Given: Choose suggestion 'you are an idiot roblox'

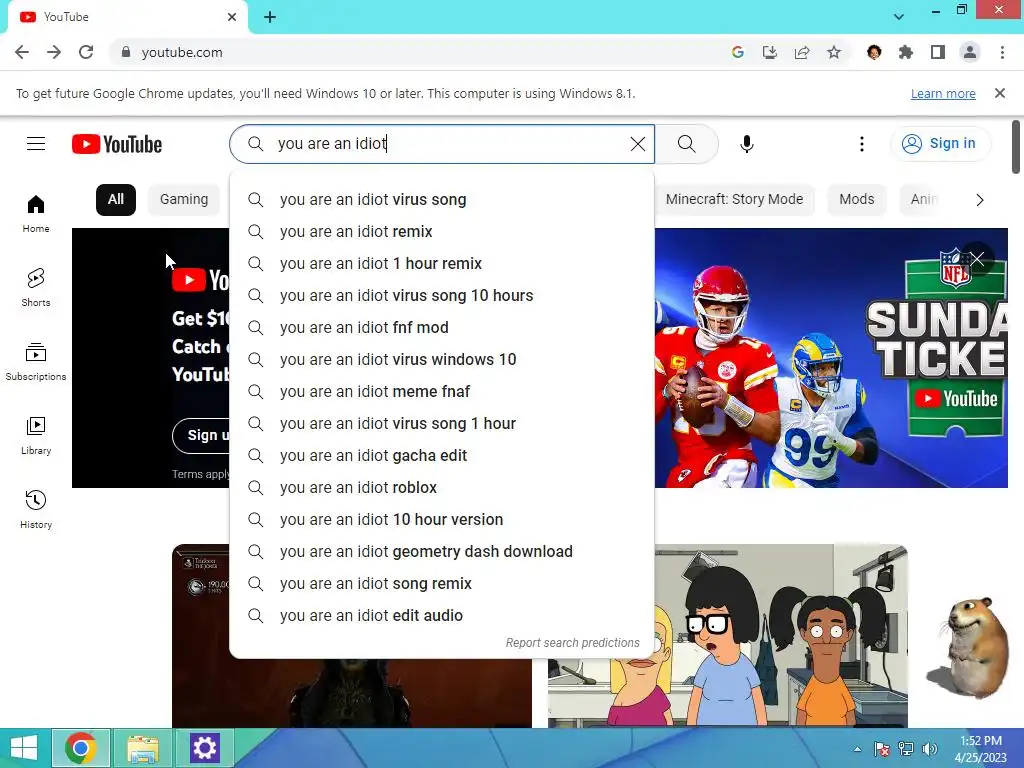Looking at the screenshot, I should (x=442, y=488).
